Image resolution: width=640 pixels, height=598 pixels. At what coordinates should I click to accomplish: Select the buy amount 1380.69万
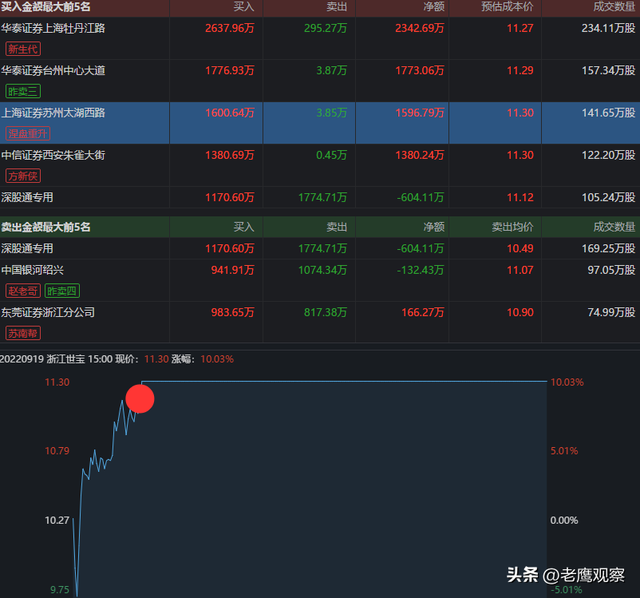click(x=229, y=155)
